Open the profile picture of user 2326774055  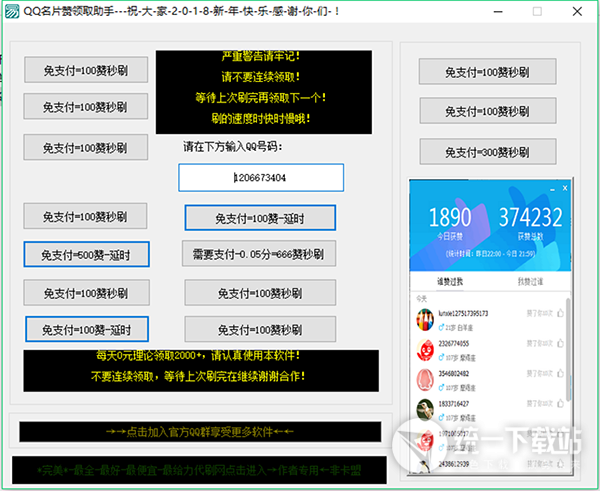424,347
